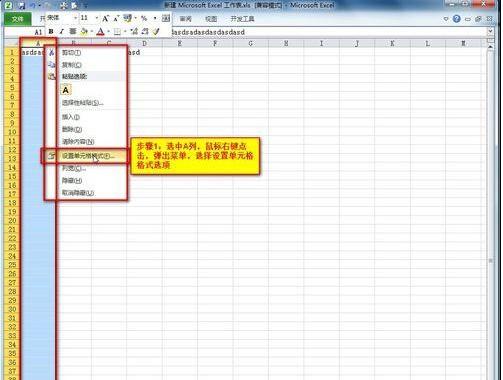Select row 30 header

click(12, 309)
